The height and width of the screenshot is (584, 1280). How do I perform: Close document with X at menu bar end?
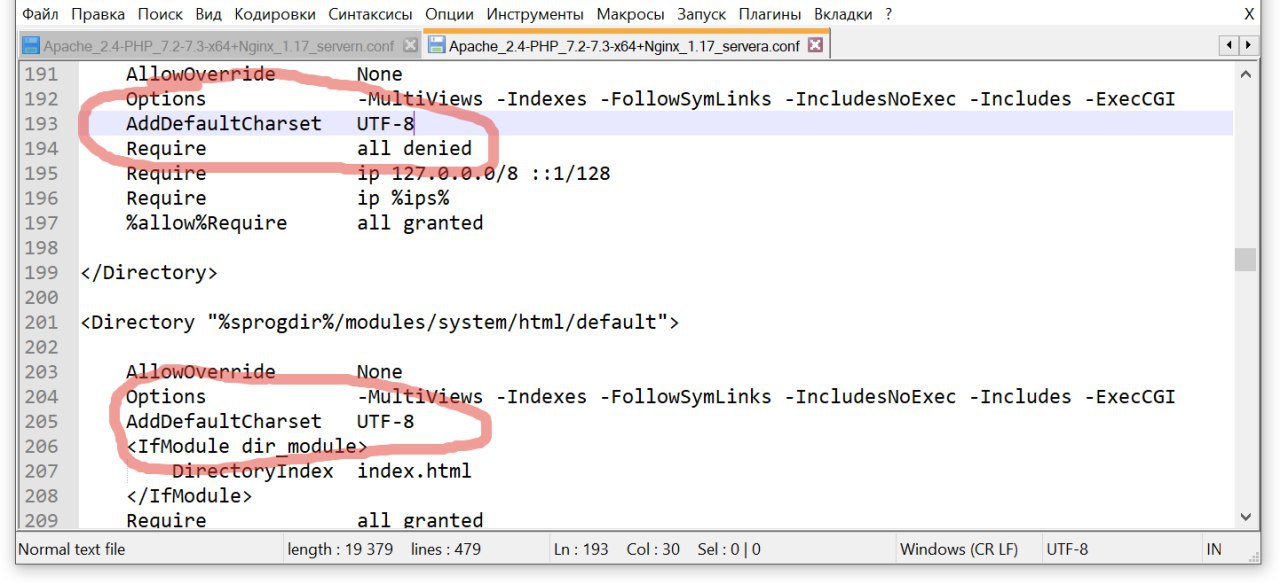[1249, 14]
